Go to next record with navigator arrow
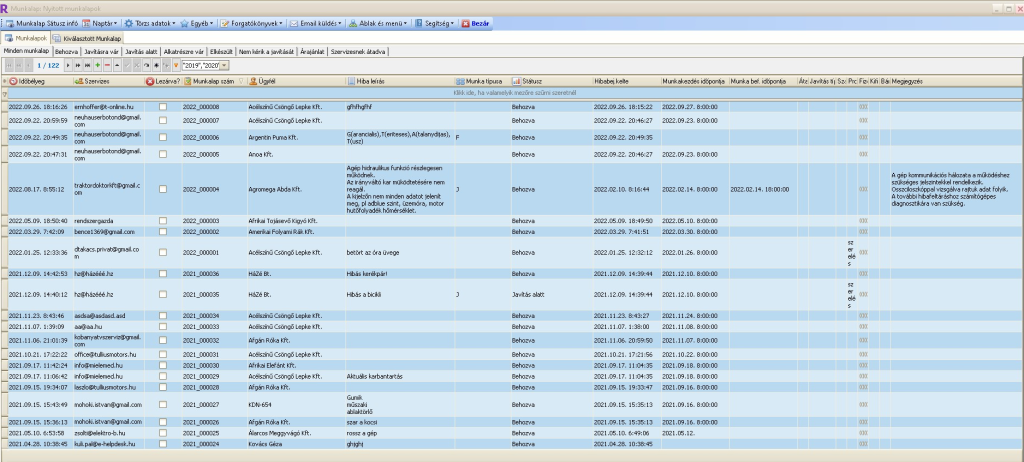This screenshot has height=462, width=1024. point(68,65)
